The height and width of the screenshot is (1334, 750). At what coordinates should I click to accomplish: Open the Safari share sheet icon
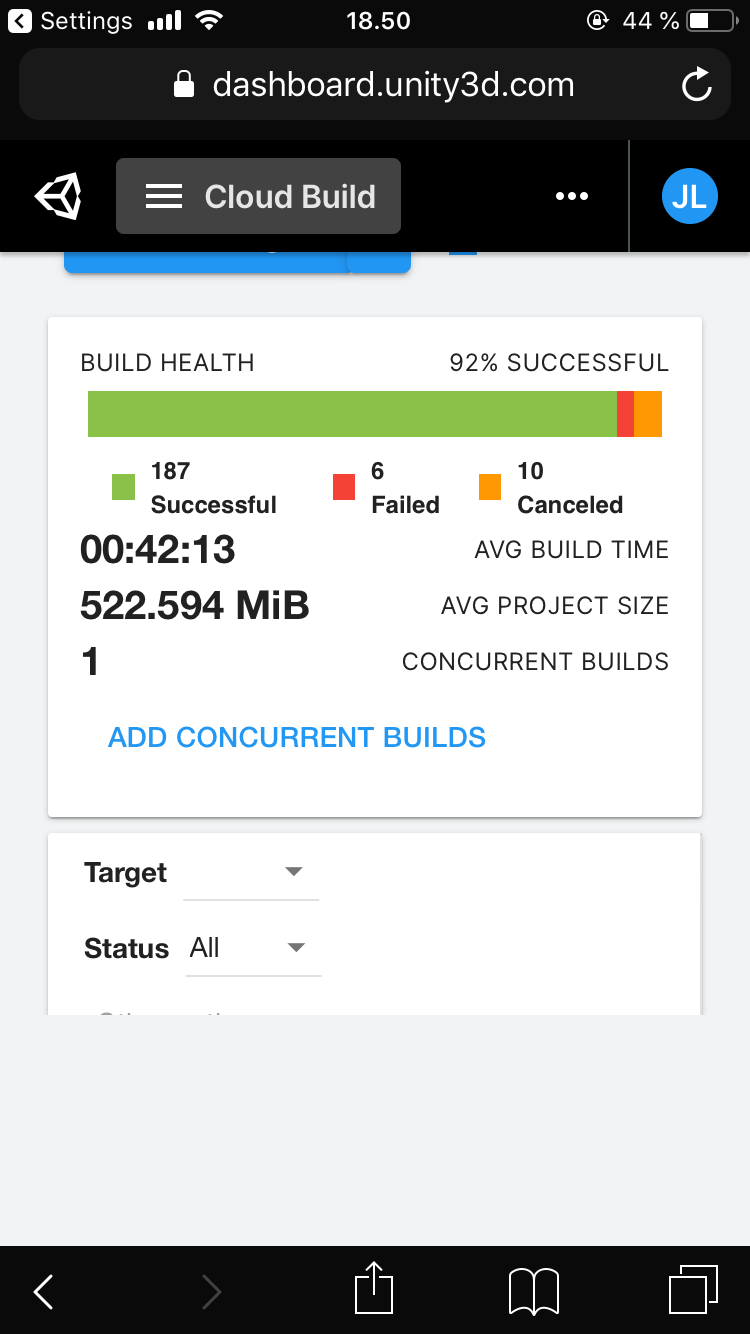pyautogui.click(x=373, y=1288)
